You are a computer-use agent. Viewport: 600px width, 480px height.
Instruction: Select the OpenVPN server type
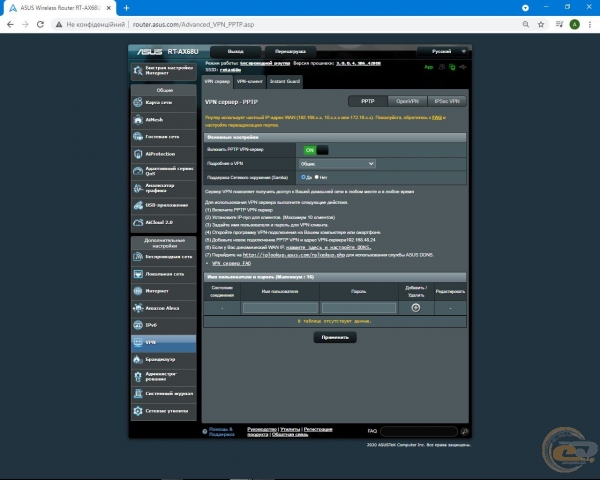pos(407,101)
